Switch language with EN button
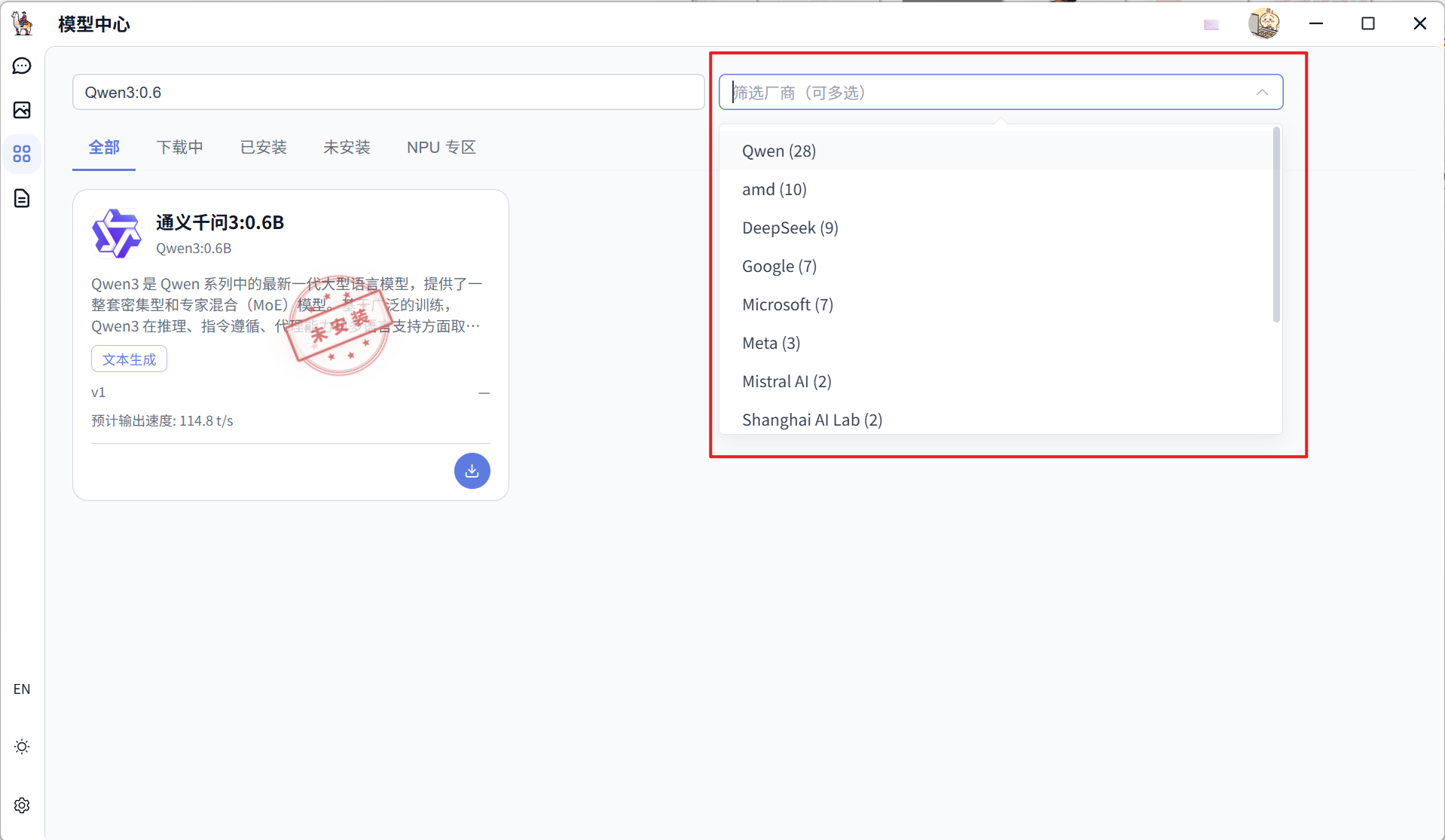 pyautogui.click(x=22, y=689)
